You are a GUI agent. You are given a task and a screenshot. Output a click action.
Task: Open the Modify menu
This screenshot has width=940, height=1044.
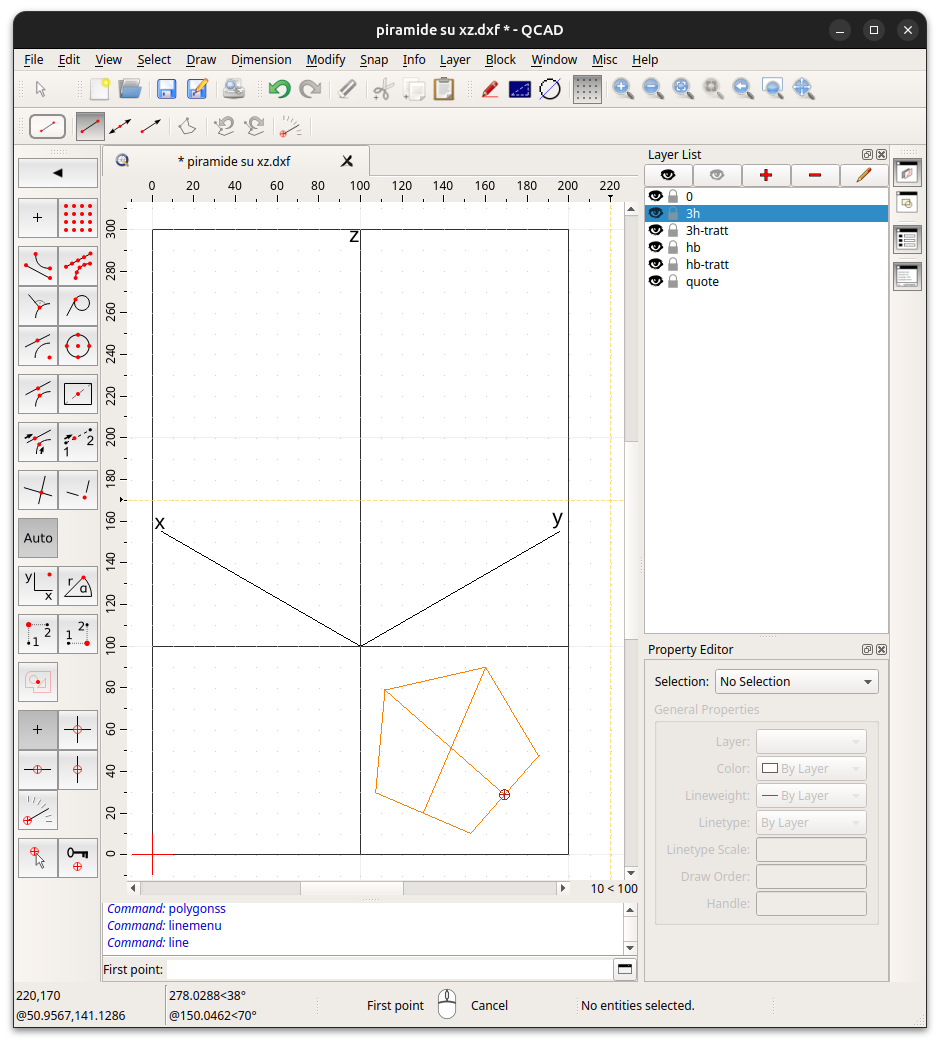pyautogui.click(x=326, y=60)
